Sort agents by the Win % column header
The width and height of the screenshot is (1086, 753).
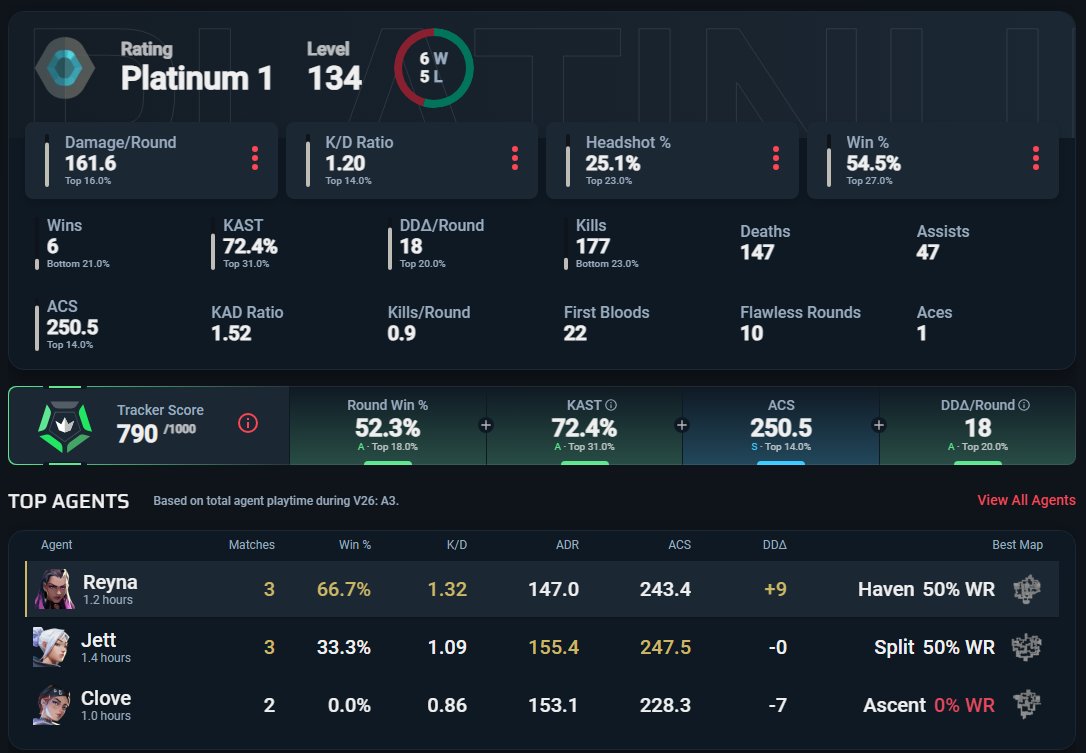pos(355,544)
